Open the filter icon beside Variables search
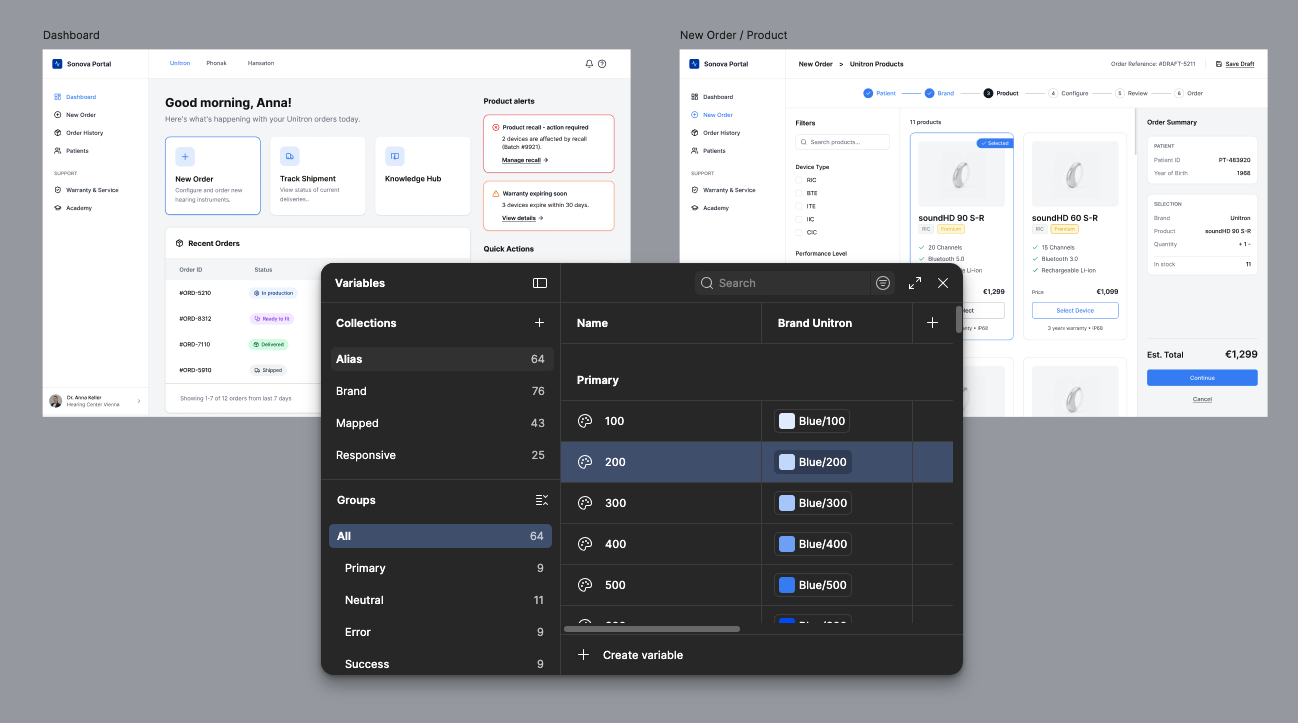 click(x=883, y=283)
